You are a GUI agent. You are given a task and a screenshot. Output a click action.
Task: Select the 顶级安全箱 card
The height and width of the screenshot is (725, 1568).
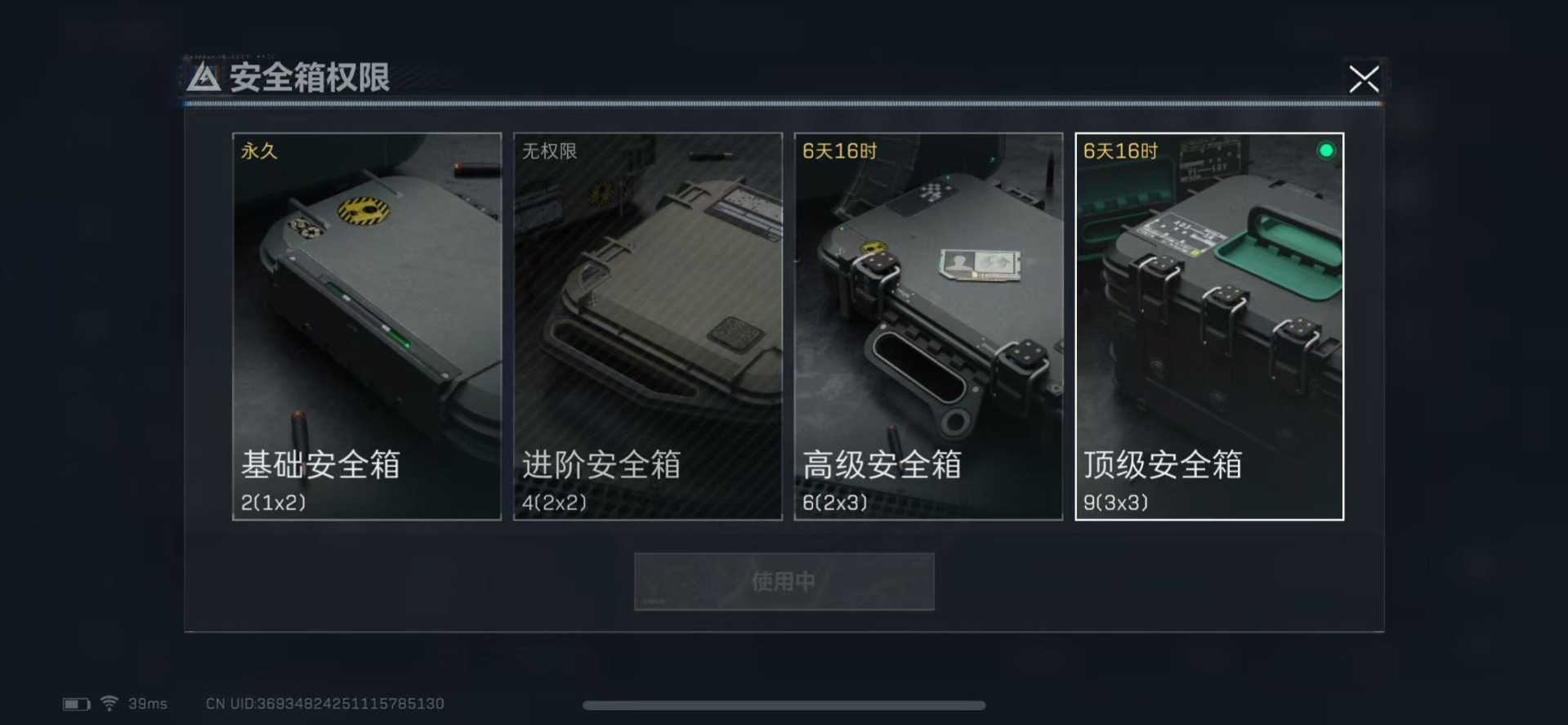click(1209, 326)
